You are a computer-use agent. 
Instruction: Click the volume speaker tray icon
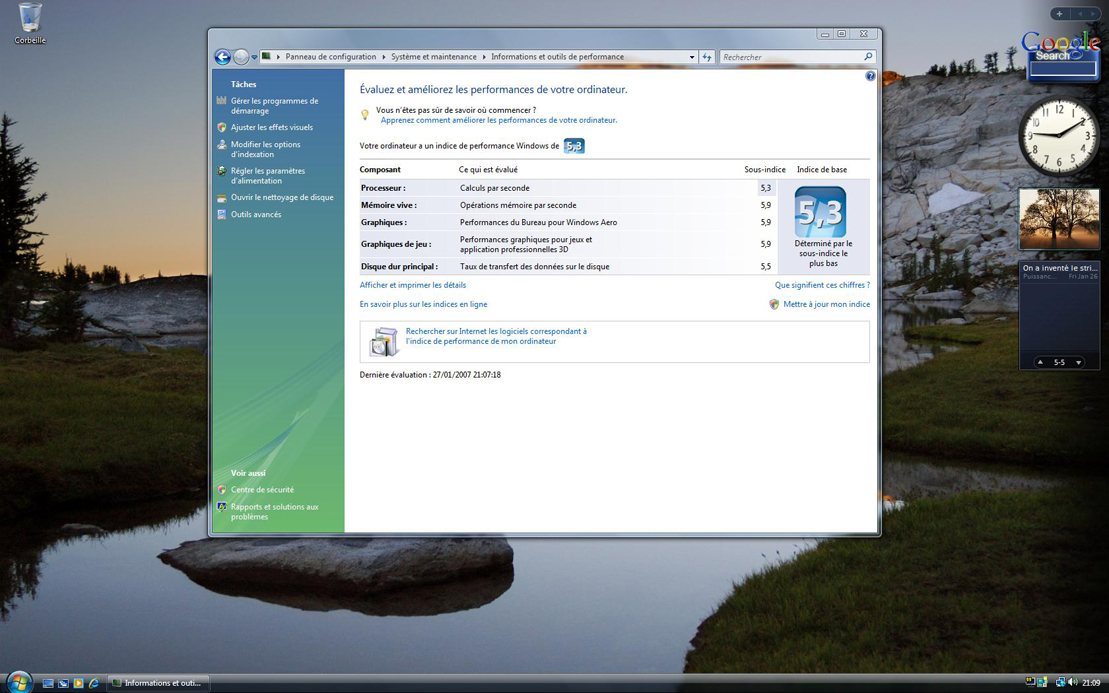click(x=1073, y=682)
